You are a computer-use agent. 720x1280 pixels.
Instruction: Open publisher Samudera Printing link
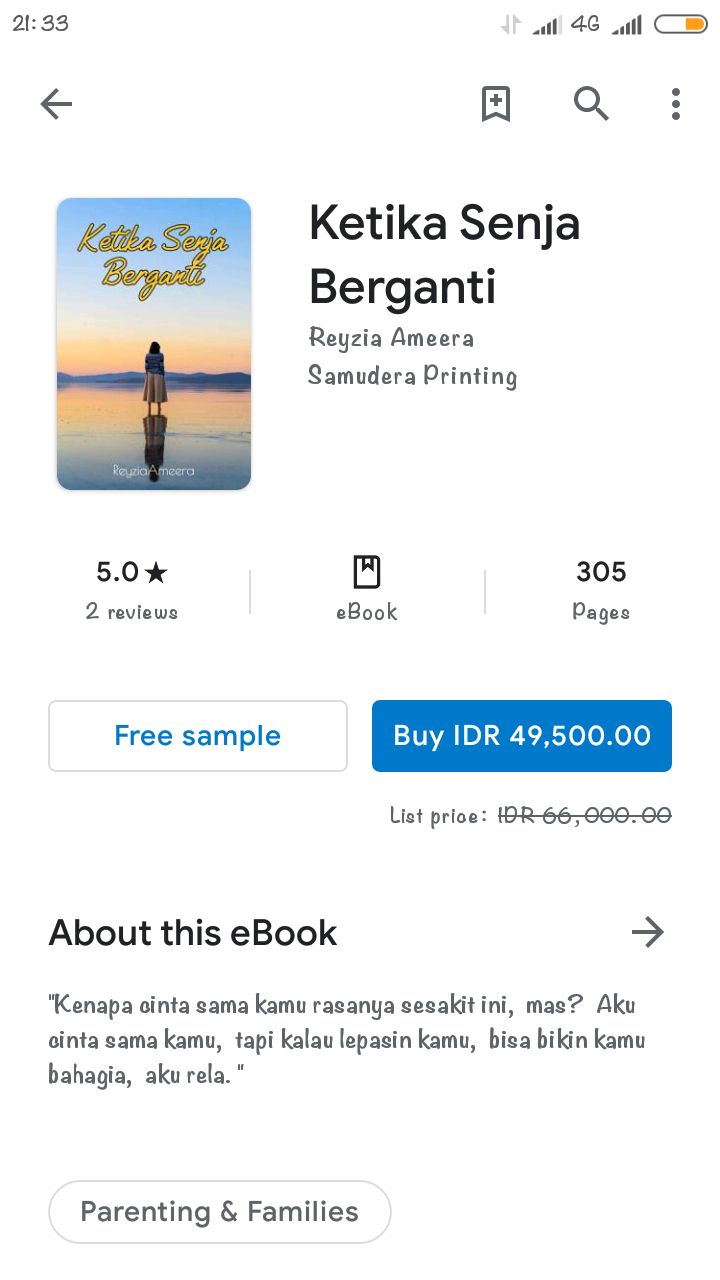[x=412, y=377]
